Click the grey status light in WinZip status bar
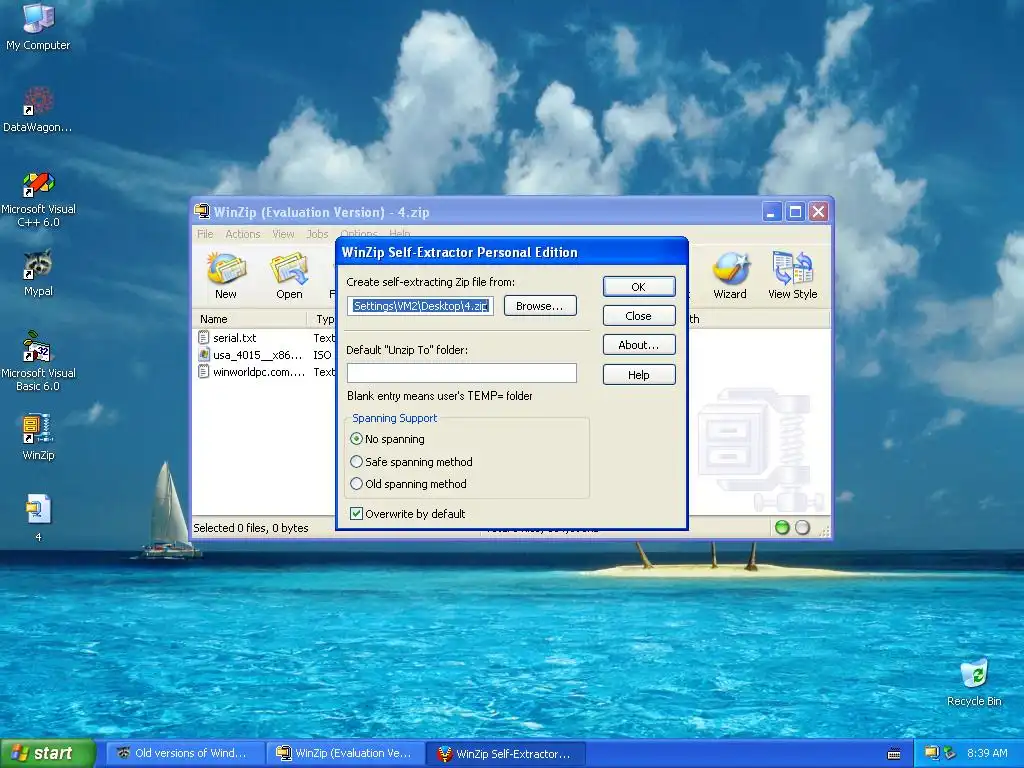 point(803,528)
